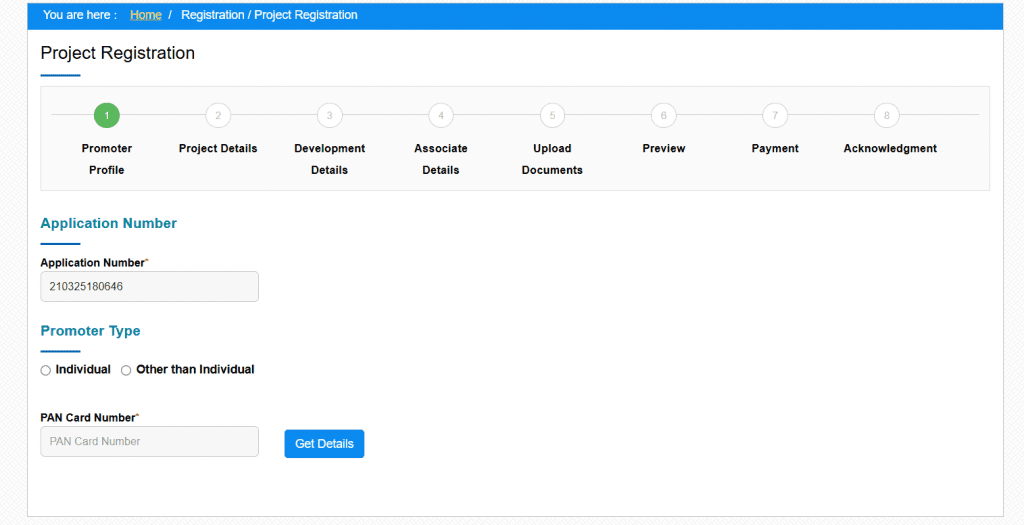Click the step 1 circle for Promoter Profile
The height and width of the screenshot is (525, 1024).
pos(107,116)
